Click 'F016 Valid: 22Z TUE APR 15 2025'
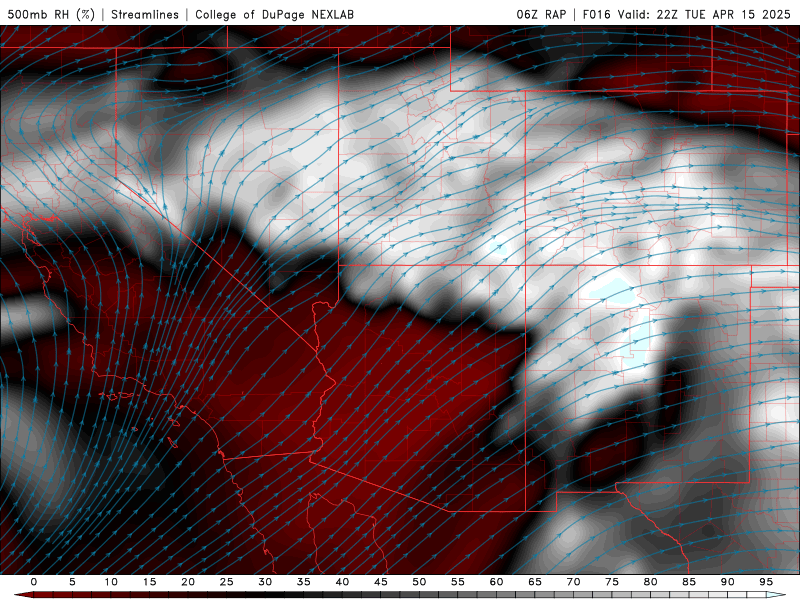Viewport: 800px width, 600px height. (686, 14)
